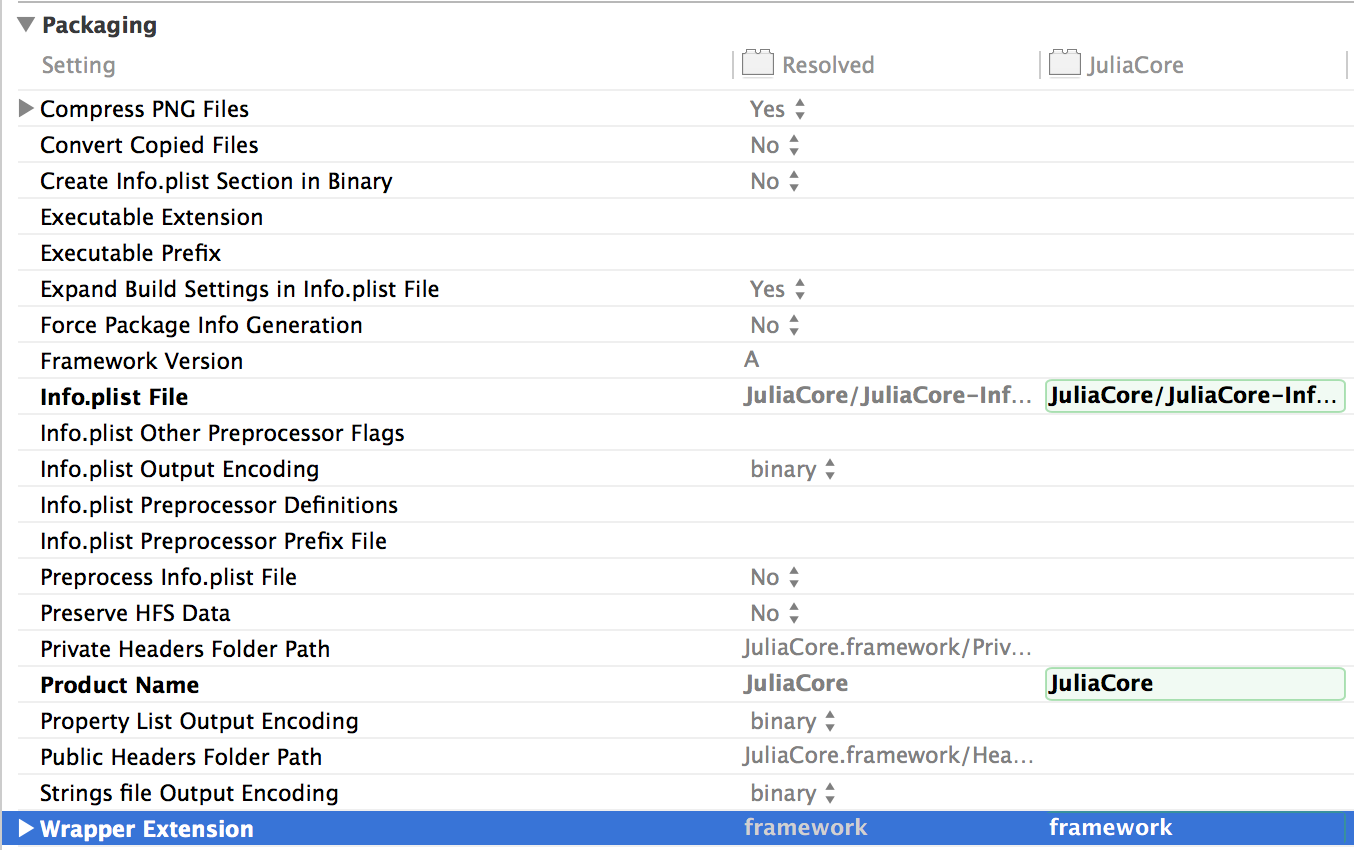The image size is (1354, 850).
Task: Click the Setting column header
Action: [x=78, y=65]
